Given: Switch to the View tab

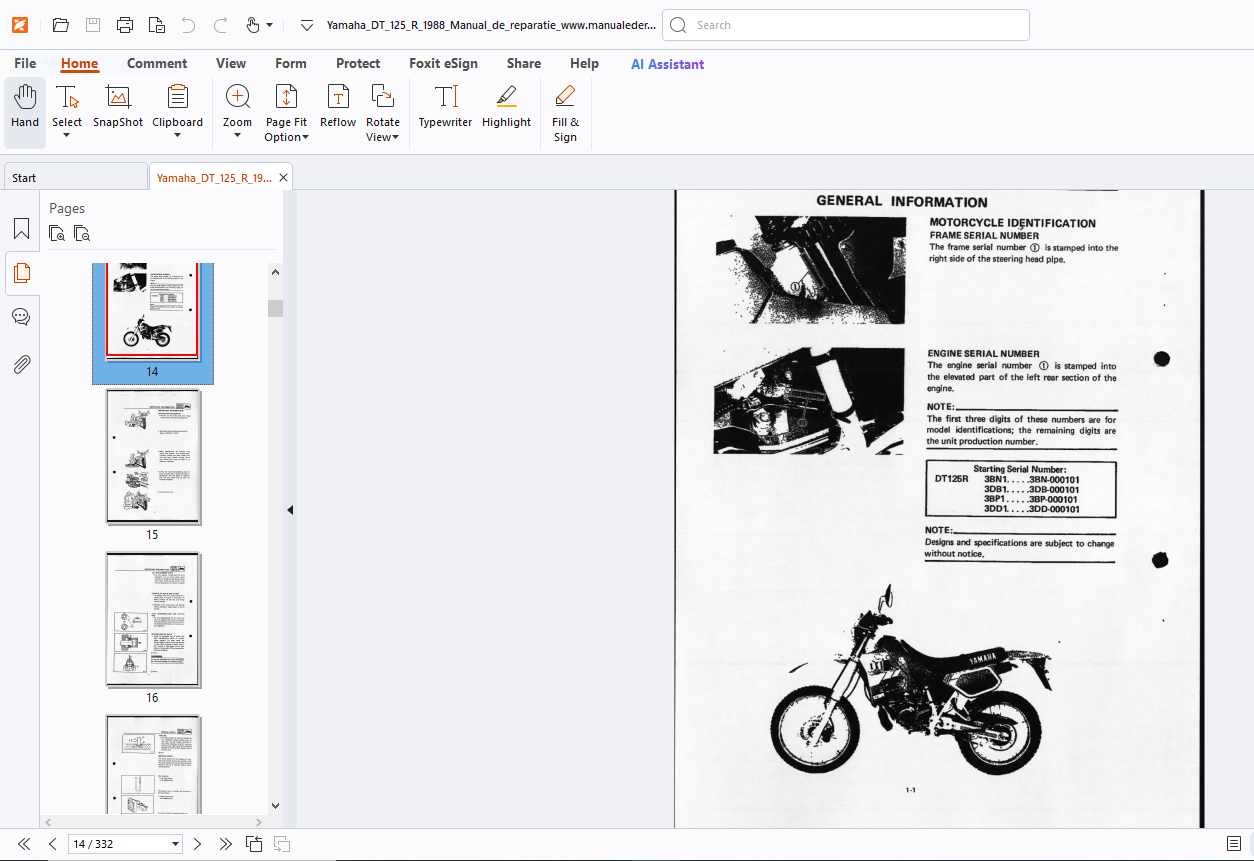Looking at the screenshot, I should click(231, 63).
